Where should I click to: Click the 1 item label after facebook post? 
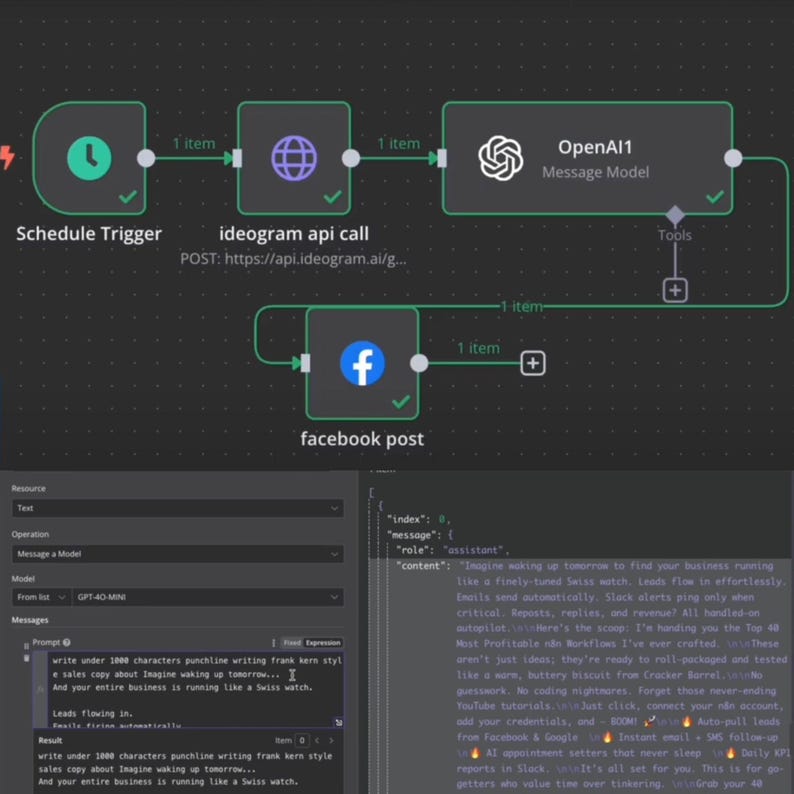479,348
